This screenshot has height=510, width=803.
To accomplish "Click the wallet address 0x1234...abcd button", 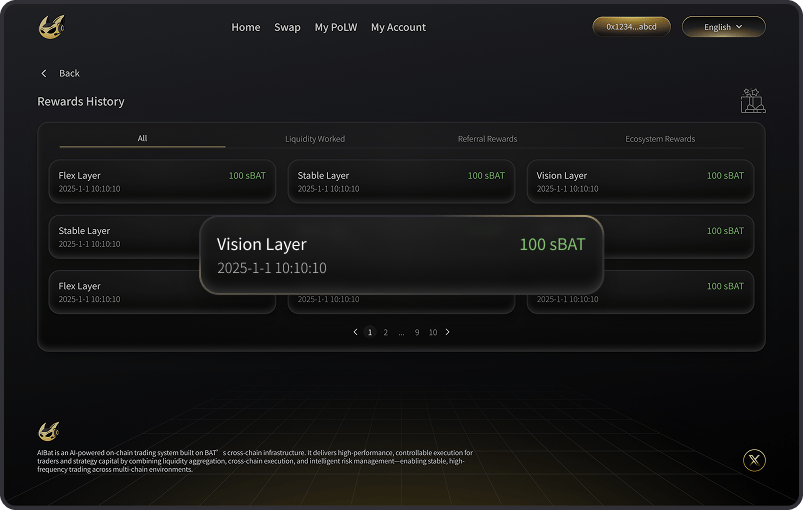I will (x=631, y=27).
